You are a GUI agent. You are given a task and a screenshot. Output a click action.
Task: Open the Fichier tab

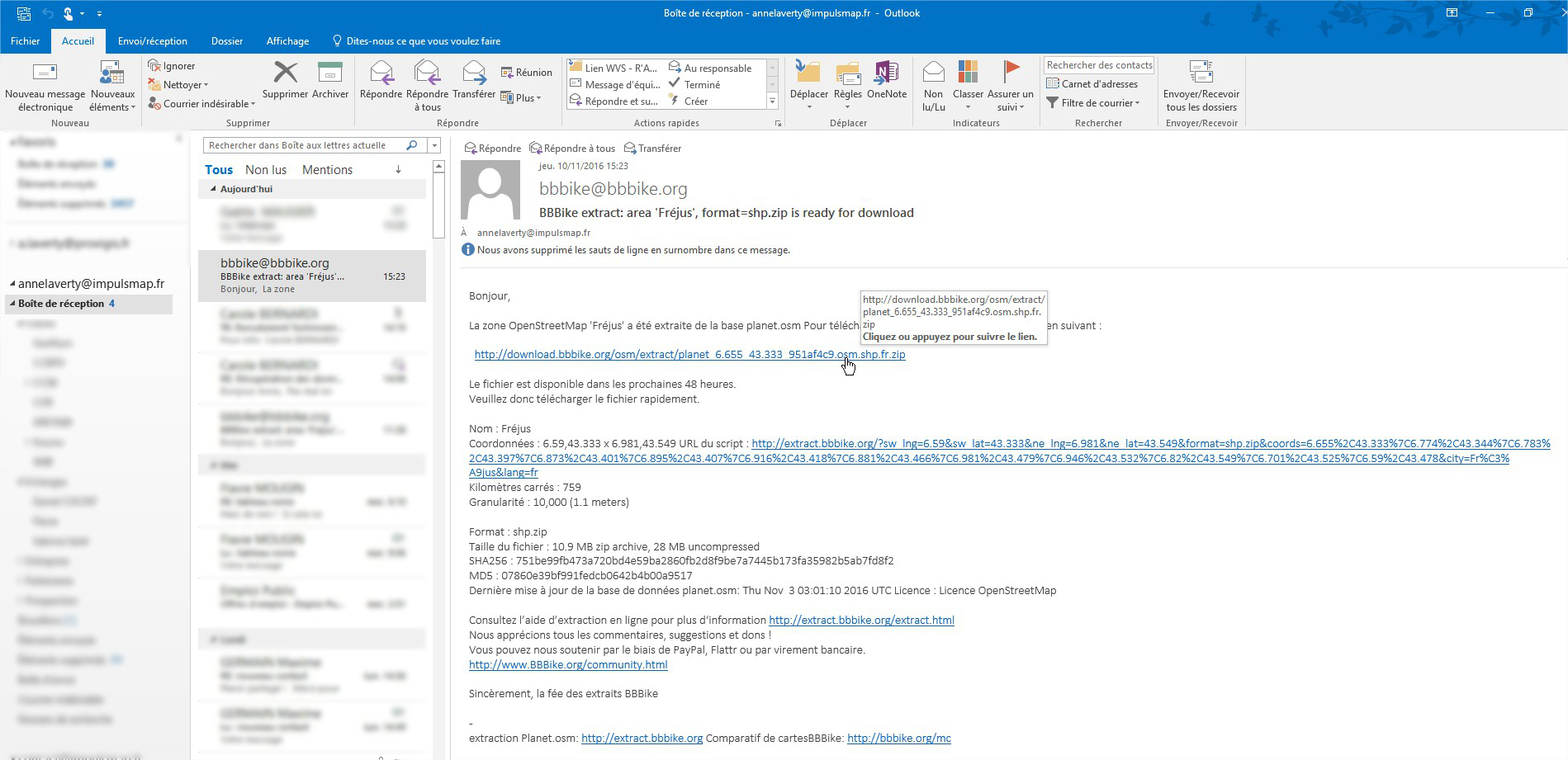pos(25,41)
